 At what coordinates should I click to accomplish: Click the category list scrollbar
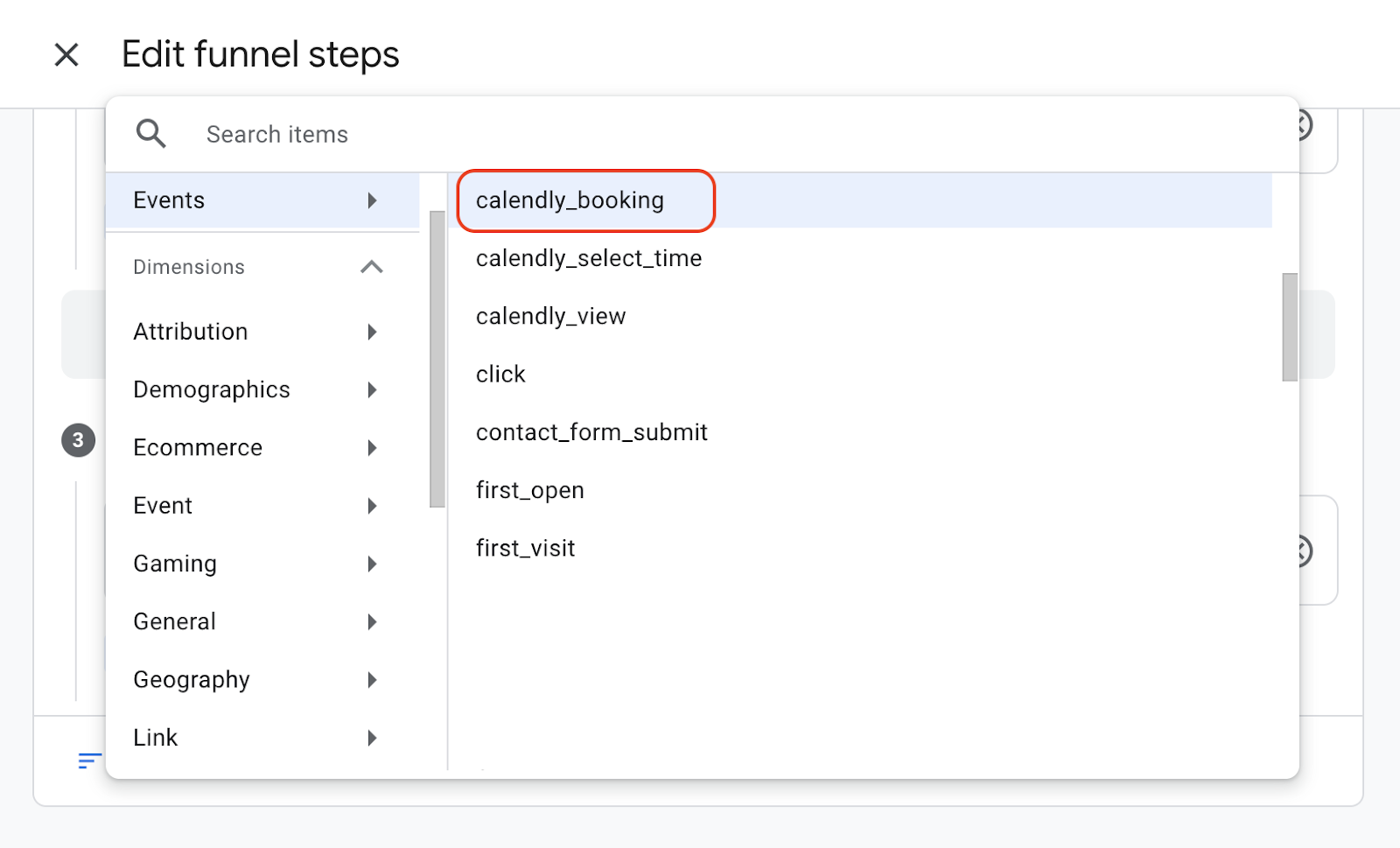click(437, 359)
